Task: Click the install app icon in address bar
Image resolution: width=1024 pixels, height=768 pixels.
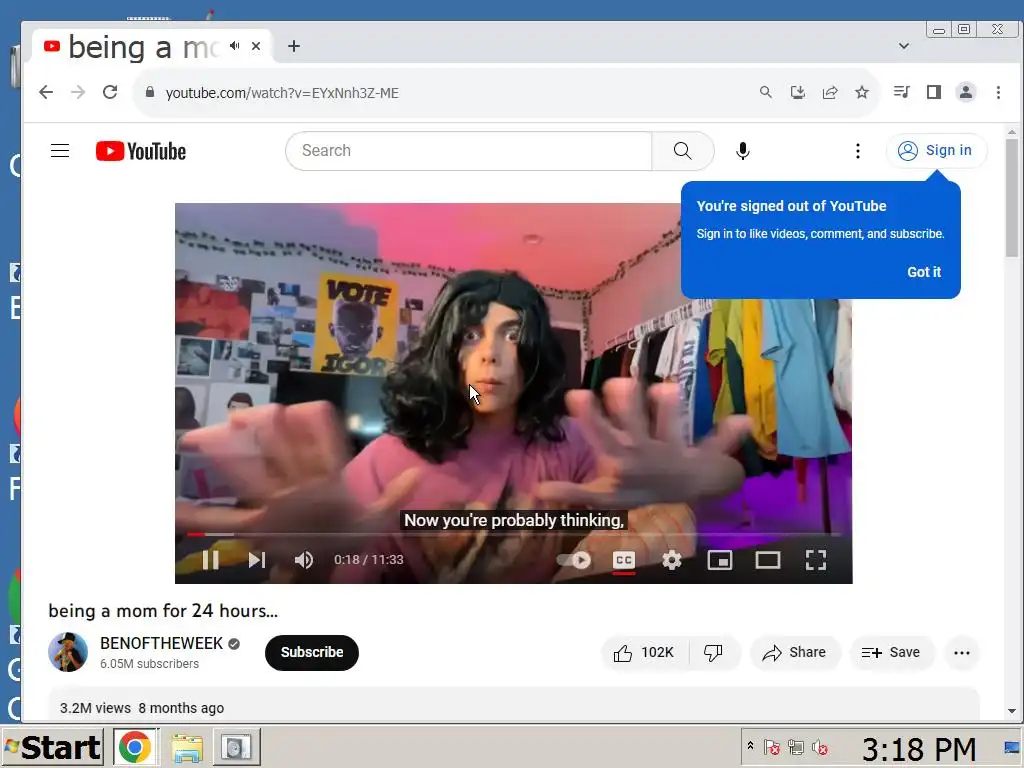Action: [x=797, y=92]
